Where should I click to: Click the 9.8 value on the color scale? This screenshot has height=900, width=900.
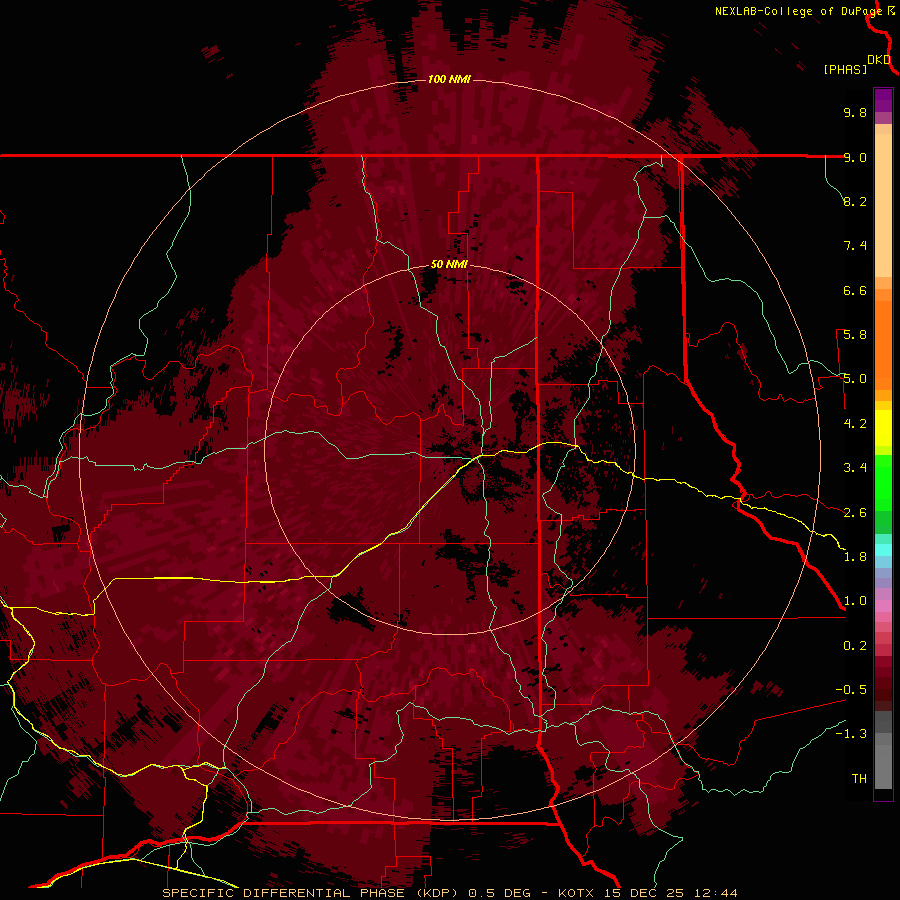point(855,112)
